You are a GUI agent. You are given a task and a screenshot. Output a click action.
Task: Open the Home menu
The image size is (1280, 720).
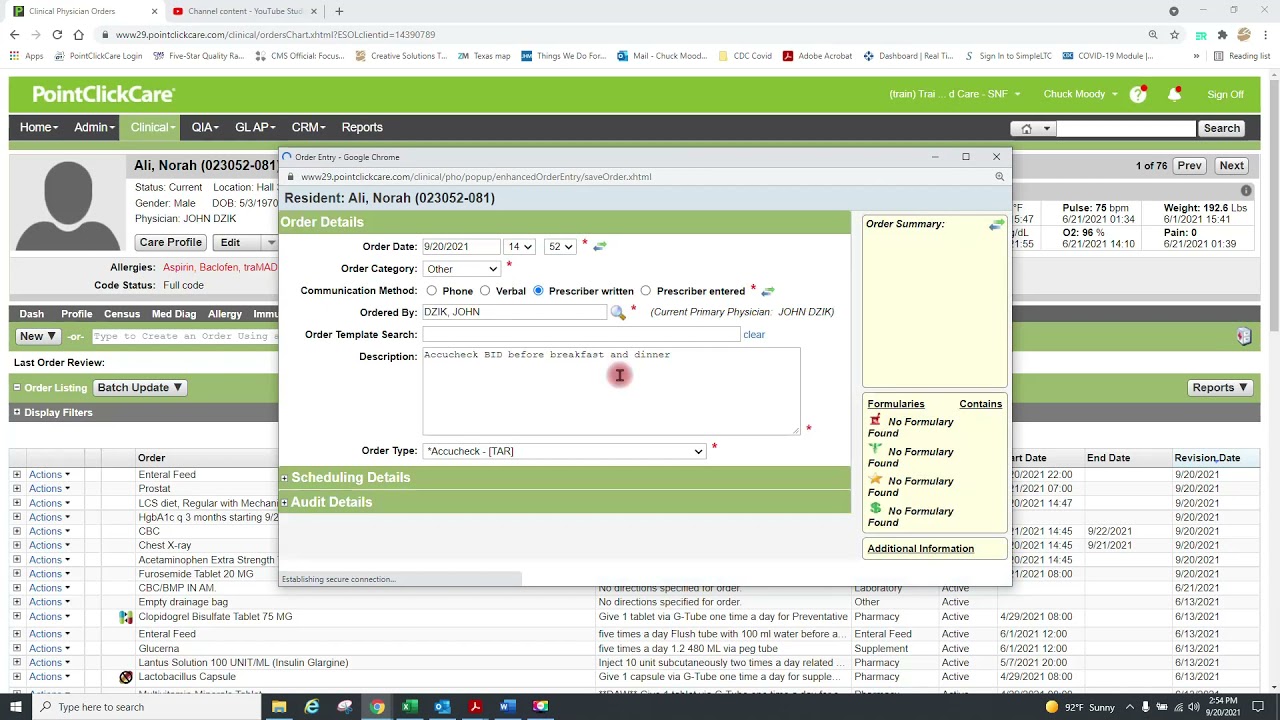coord(39,128)
